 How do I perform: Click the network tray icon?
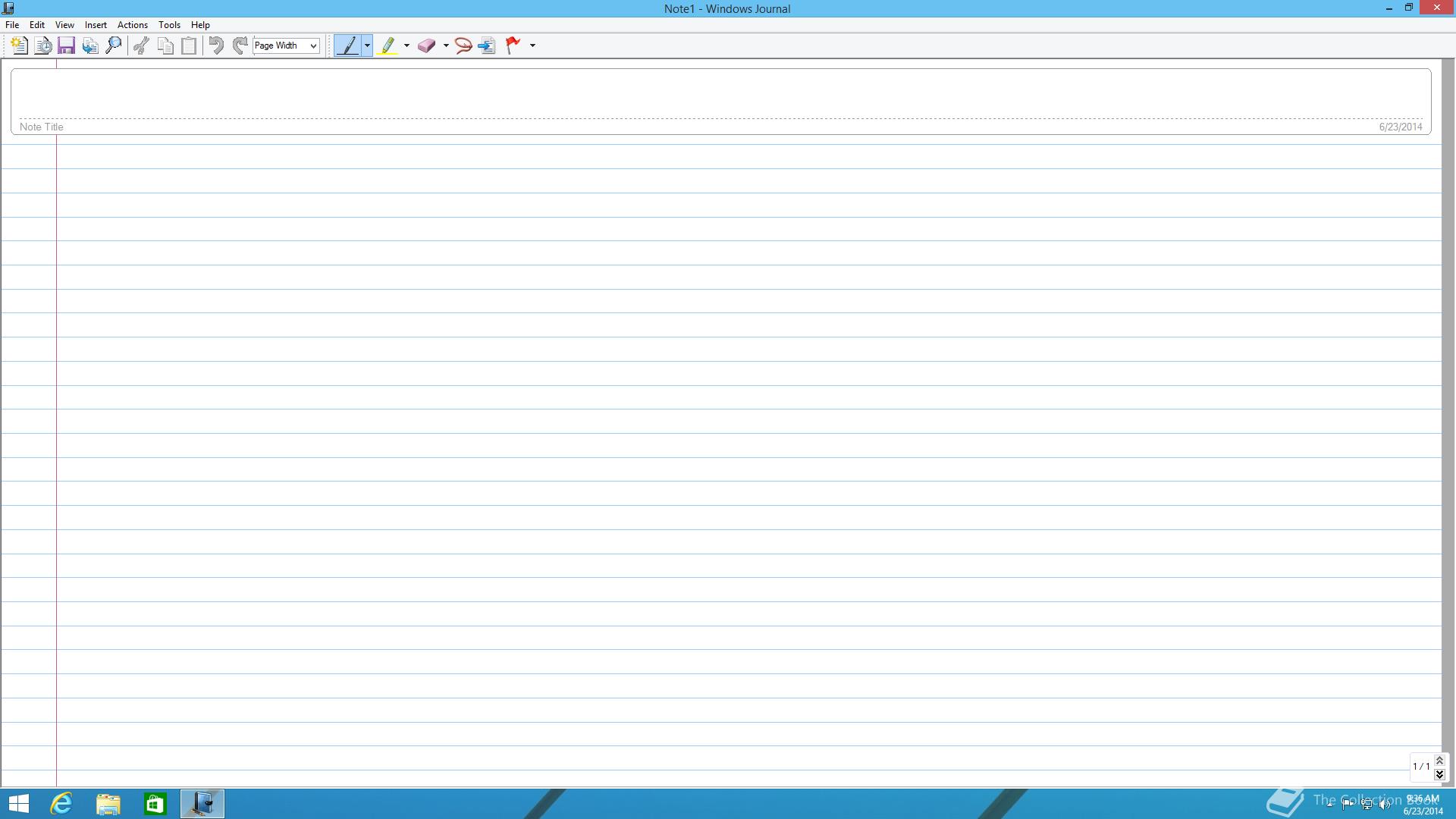click(1367, 805)
